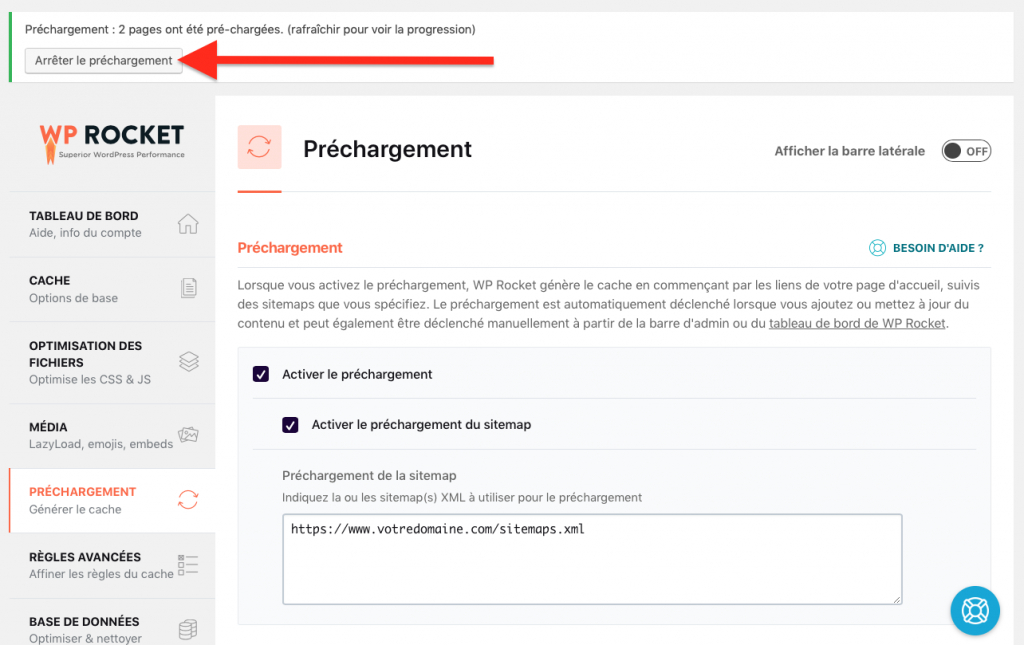Toggle Afficher la barre latérale switch
1024x645 pixels.
coord(966,150)
